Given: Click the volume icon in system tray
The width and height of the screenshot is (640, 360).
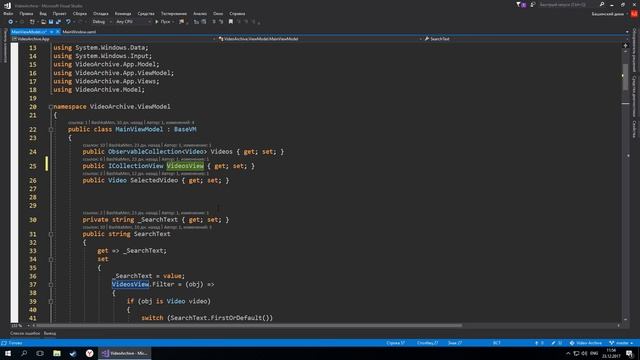Looking at the screenshot, I should 584,353.
